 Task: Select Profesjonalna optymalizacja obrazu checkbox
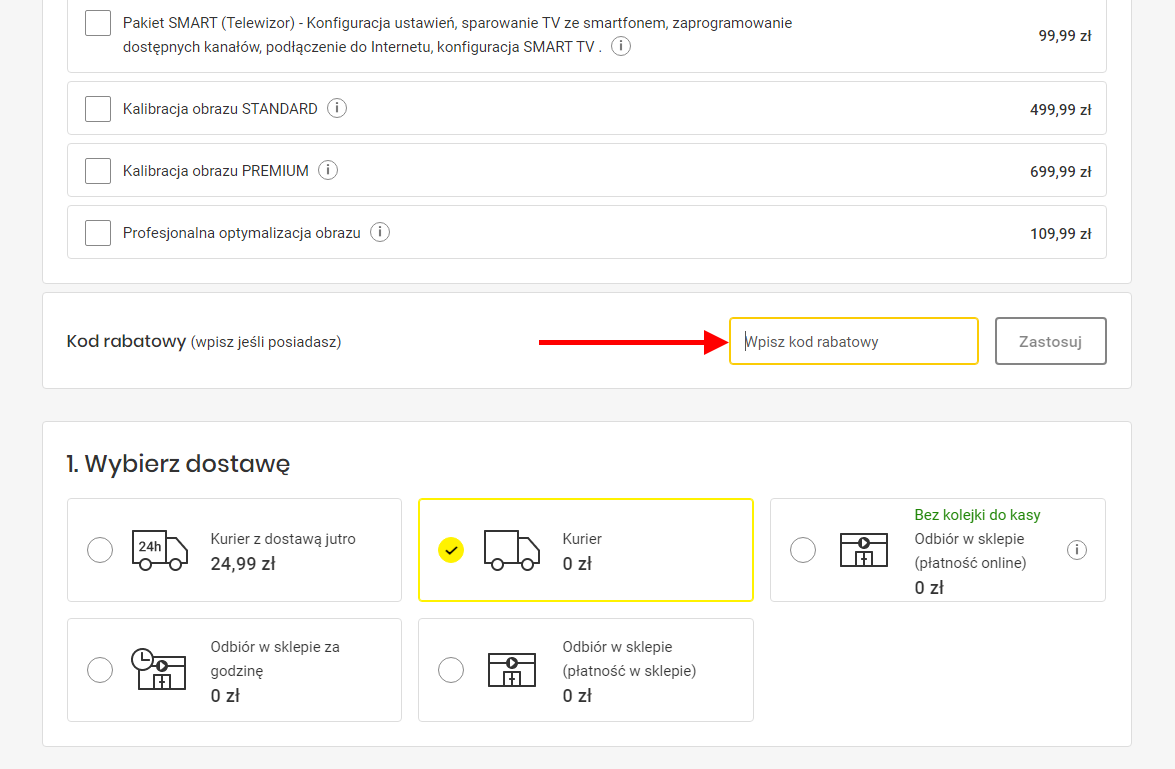(98, 233)
